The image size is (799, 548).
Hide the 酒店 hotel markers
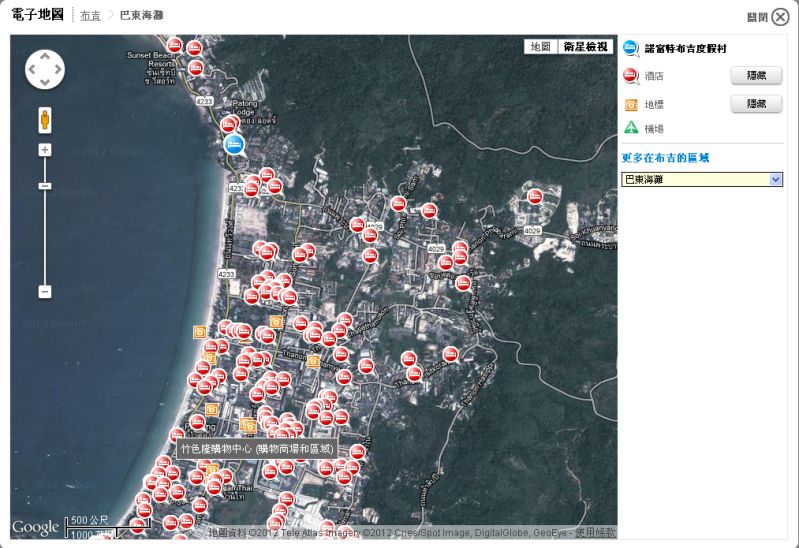coord(755,76)
